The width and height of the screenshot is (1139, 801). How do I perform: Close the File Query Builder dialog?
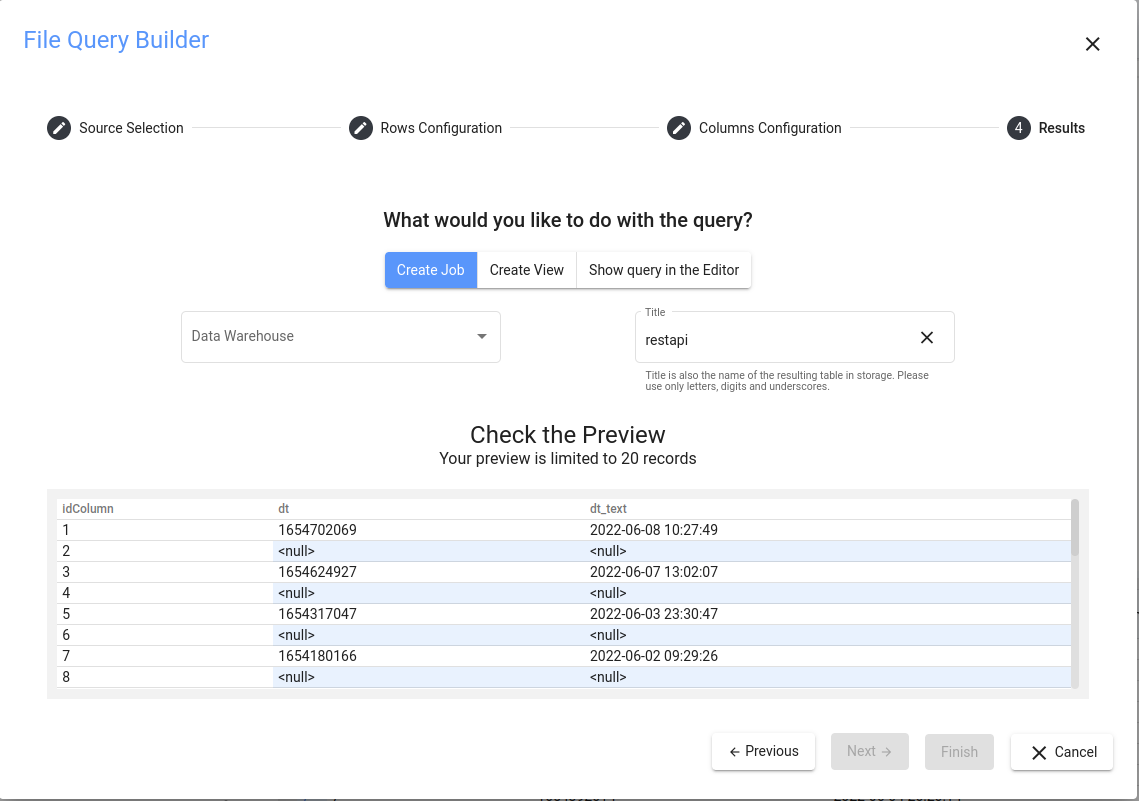click(x=1092, y=44)
